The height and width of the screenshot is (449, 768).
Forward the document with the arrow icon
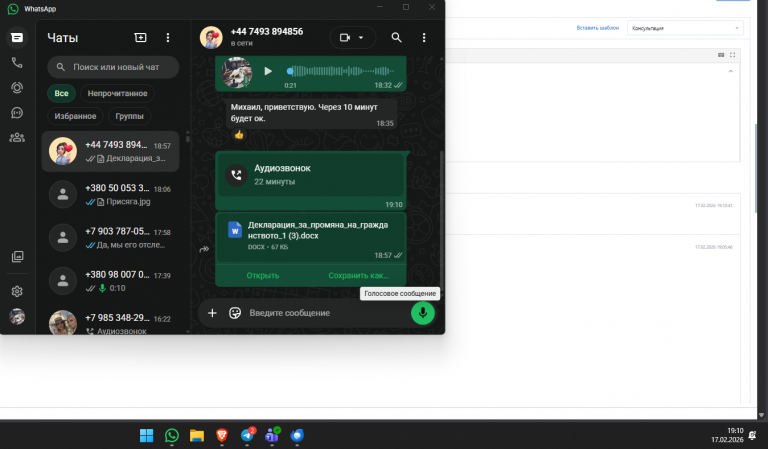click(204, 249)
